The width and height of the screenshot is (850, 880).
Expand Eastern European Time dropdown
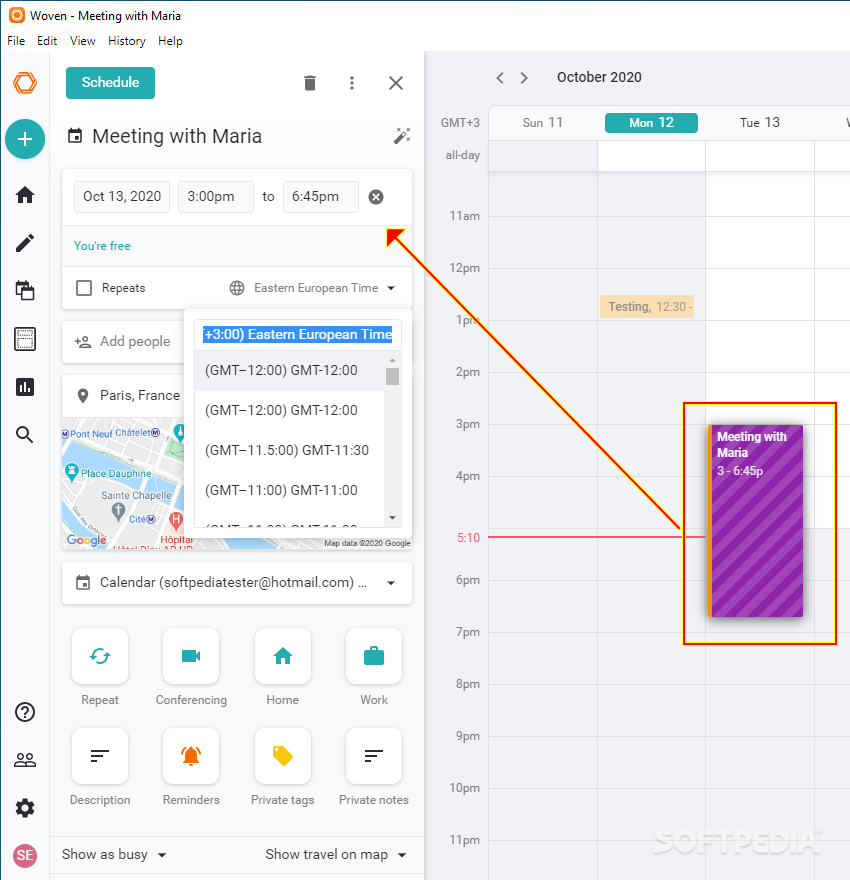[x=313, y=288]
